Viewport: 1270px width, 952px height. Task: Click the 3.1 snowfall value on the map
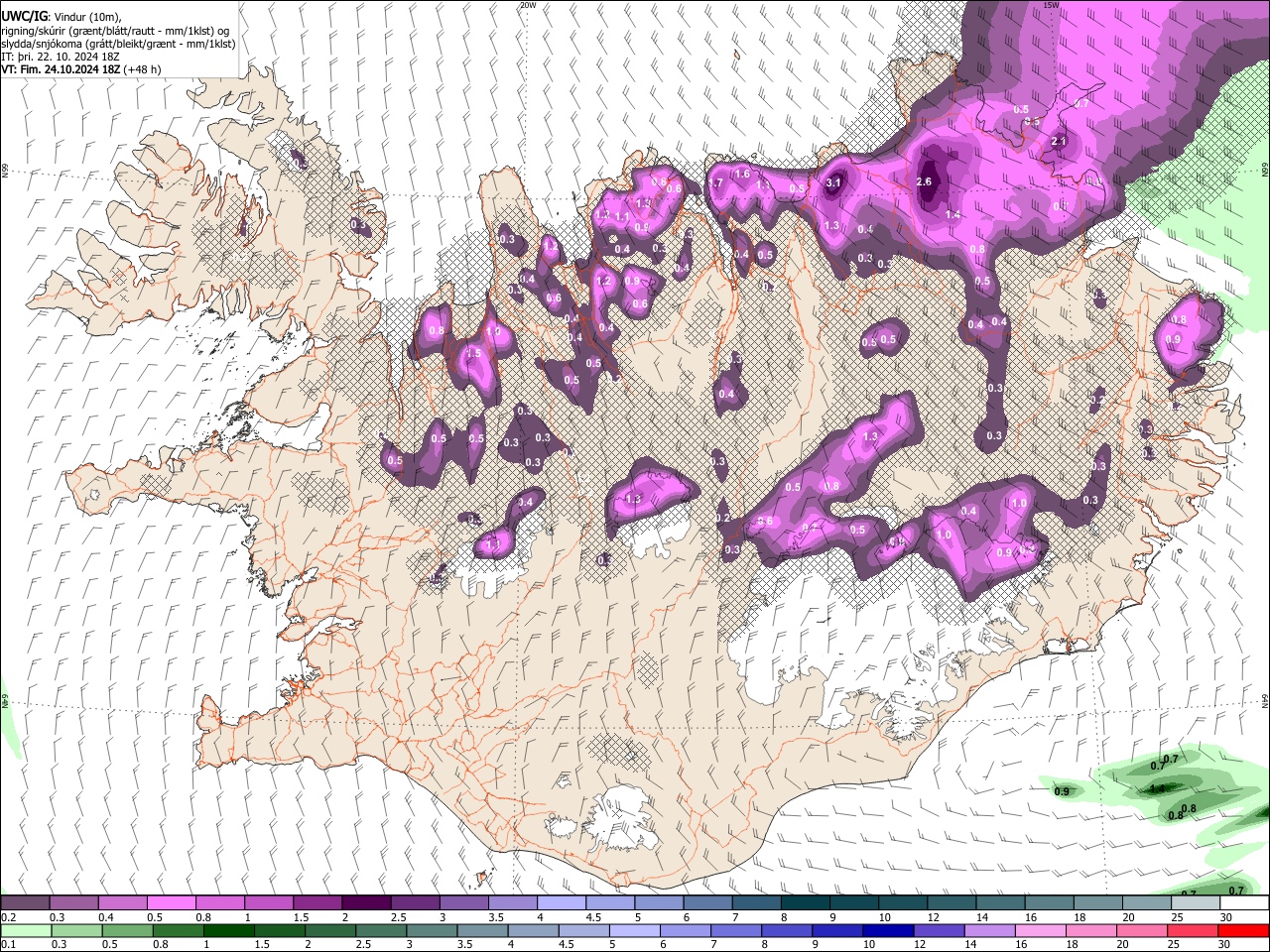[834, 182]
